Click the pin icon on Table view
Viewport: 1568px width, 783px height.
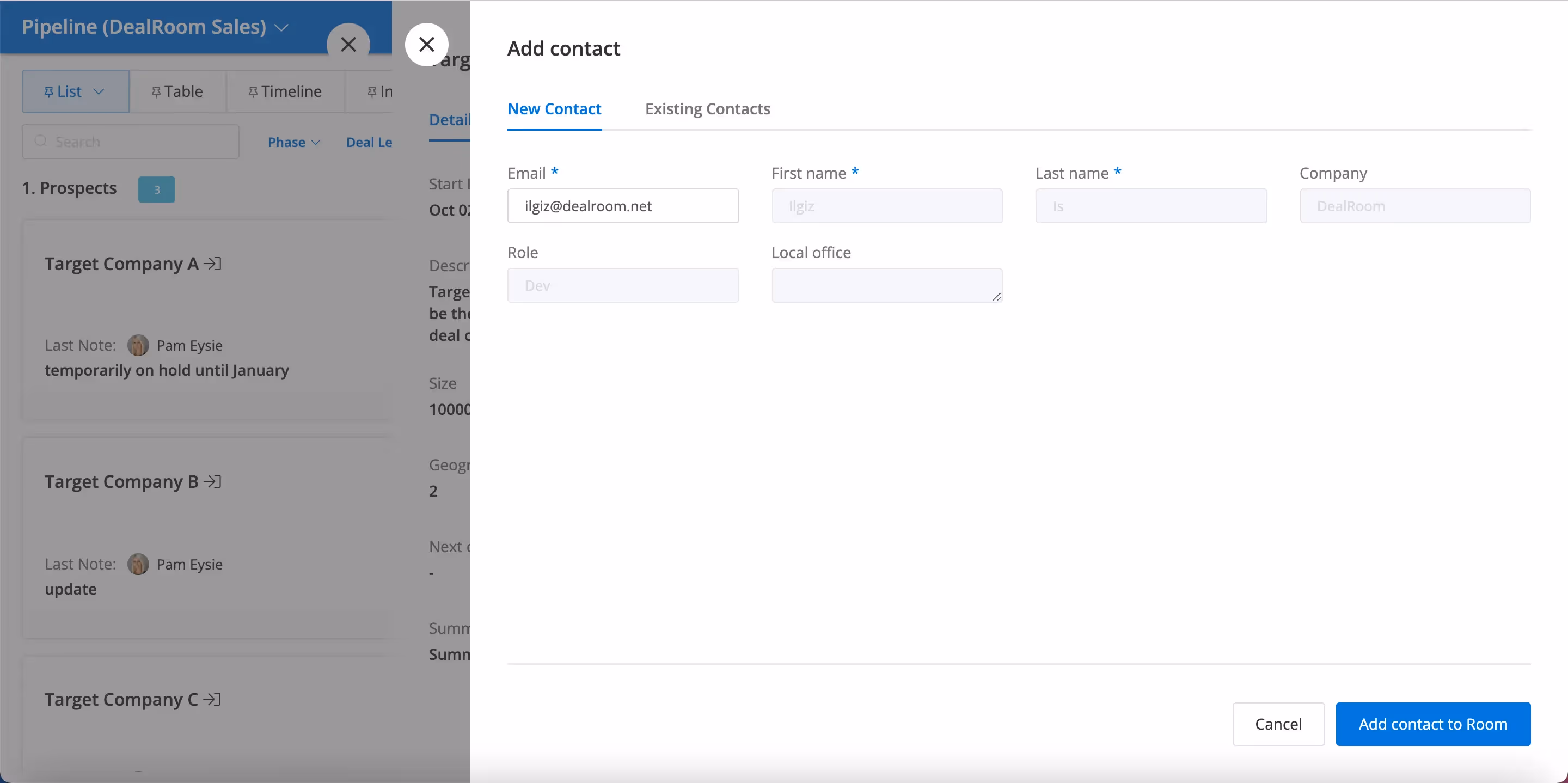(156, 92)
